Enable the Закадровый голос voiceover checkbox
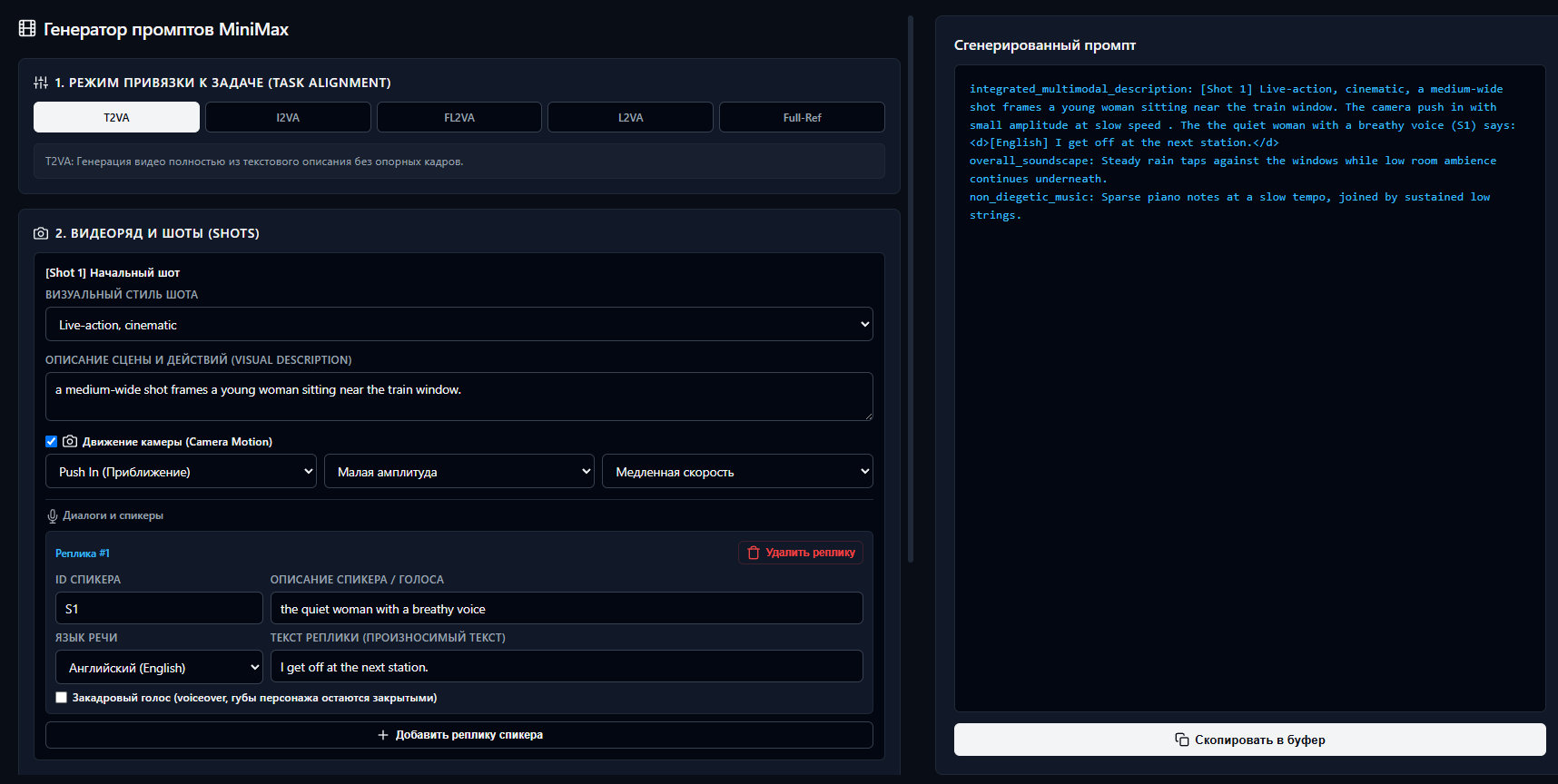This screenshot has height=784, width=1558. 61,698
